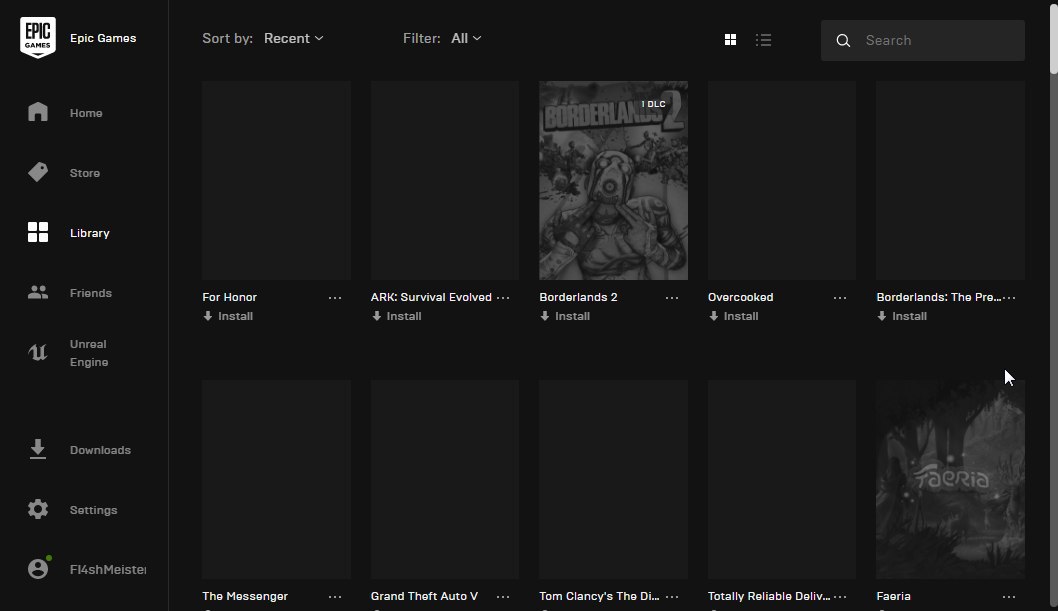Screen dimensions: 1058x611
Task: Open Friends in sidebar
Action: [x=91, y=293]
